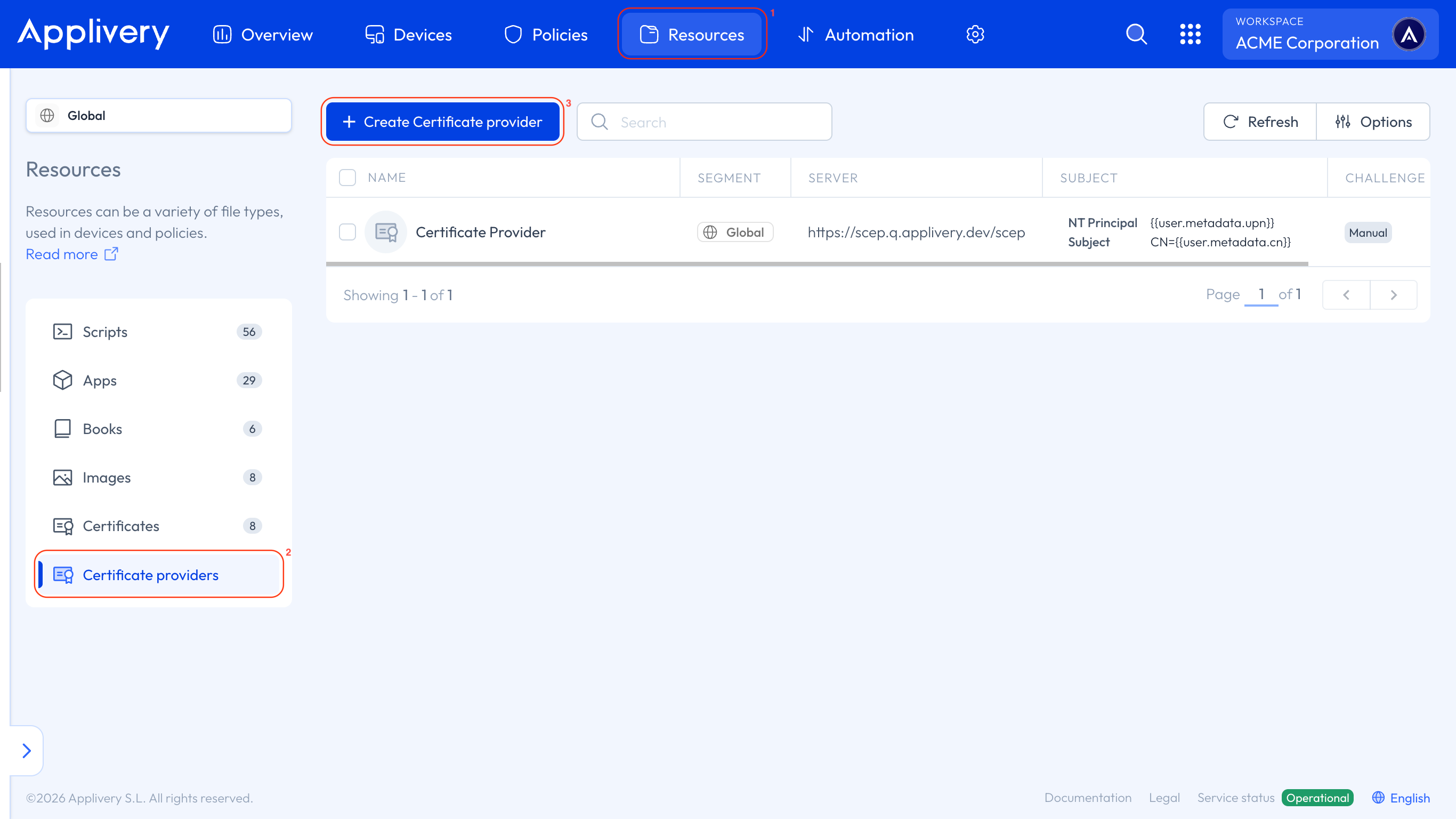The height and width of the screenshot is (819, 1456).
Task: Click Create Certificate provider
Action: point(442,121)
